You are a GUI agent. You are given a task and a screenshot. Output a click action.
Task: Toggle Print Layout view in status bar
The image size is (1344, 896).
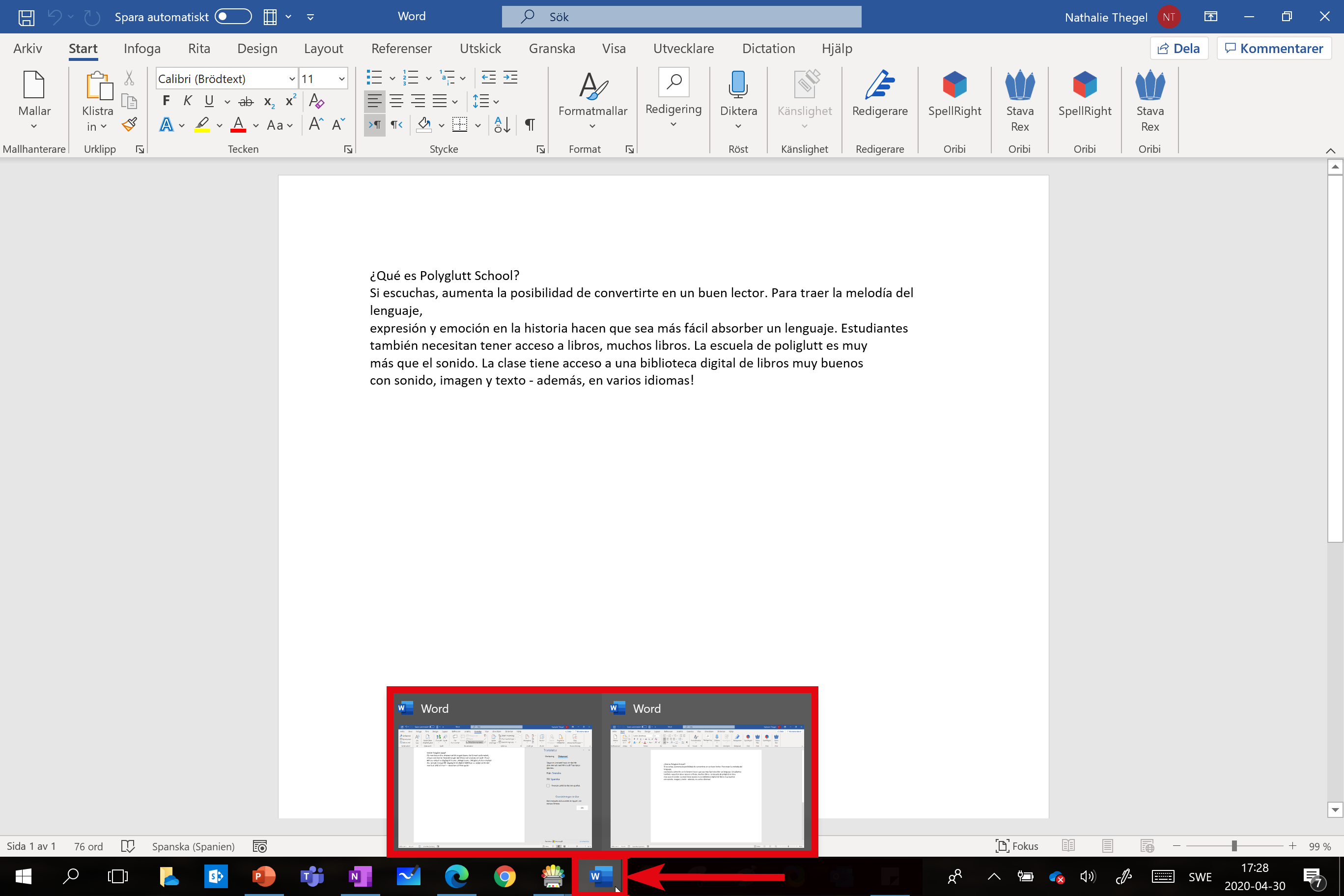pos(1108,846)
